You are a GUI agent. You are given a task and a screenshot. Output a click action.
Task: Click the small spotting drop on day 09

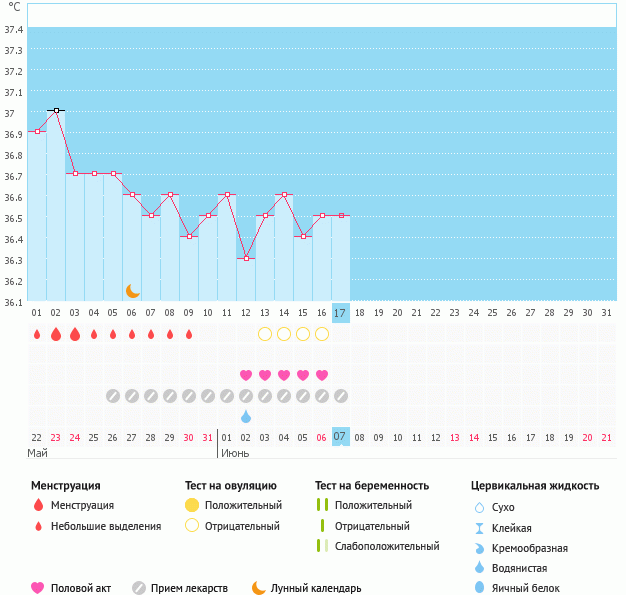189,334
